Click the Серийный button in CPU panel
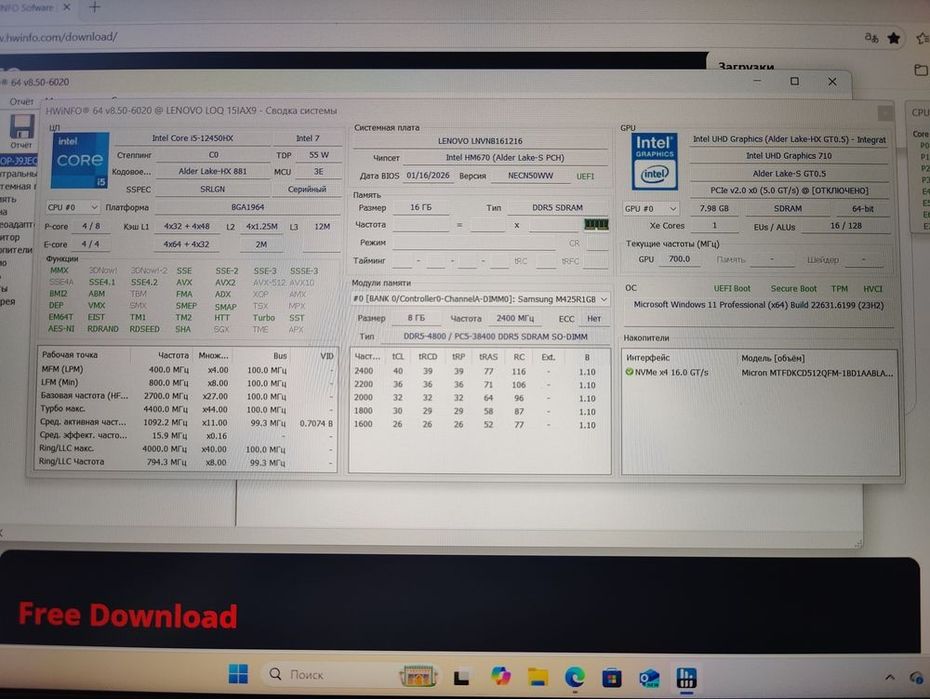930x699 pixels. 307,189
